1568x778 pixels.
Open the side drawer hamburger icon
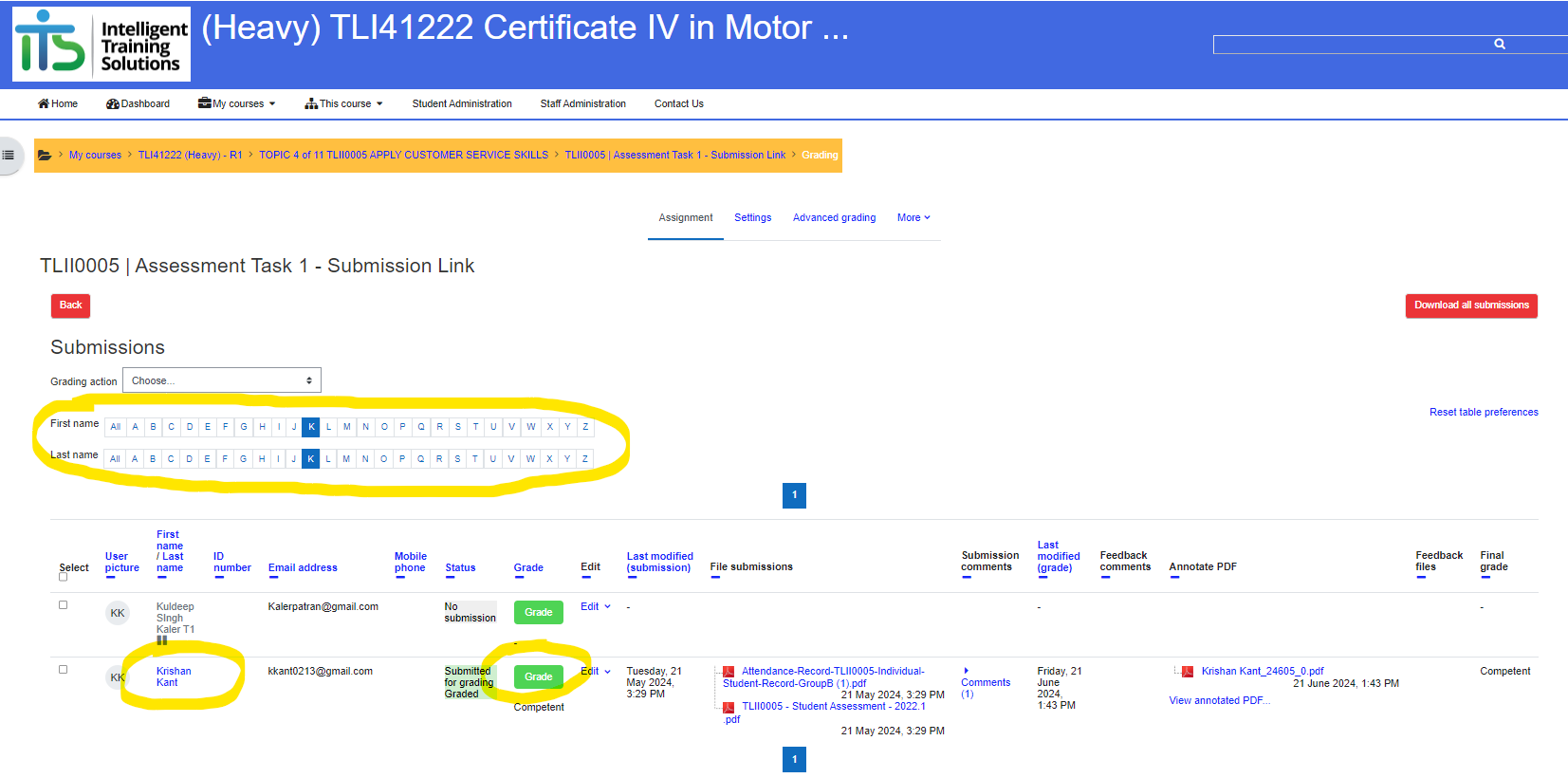[x=9, y=155]
